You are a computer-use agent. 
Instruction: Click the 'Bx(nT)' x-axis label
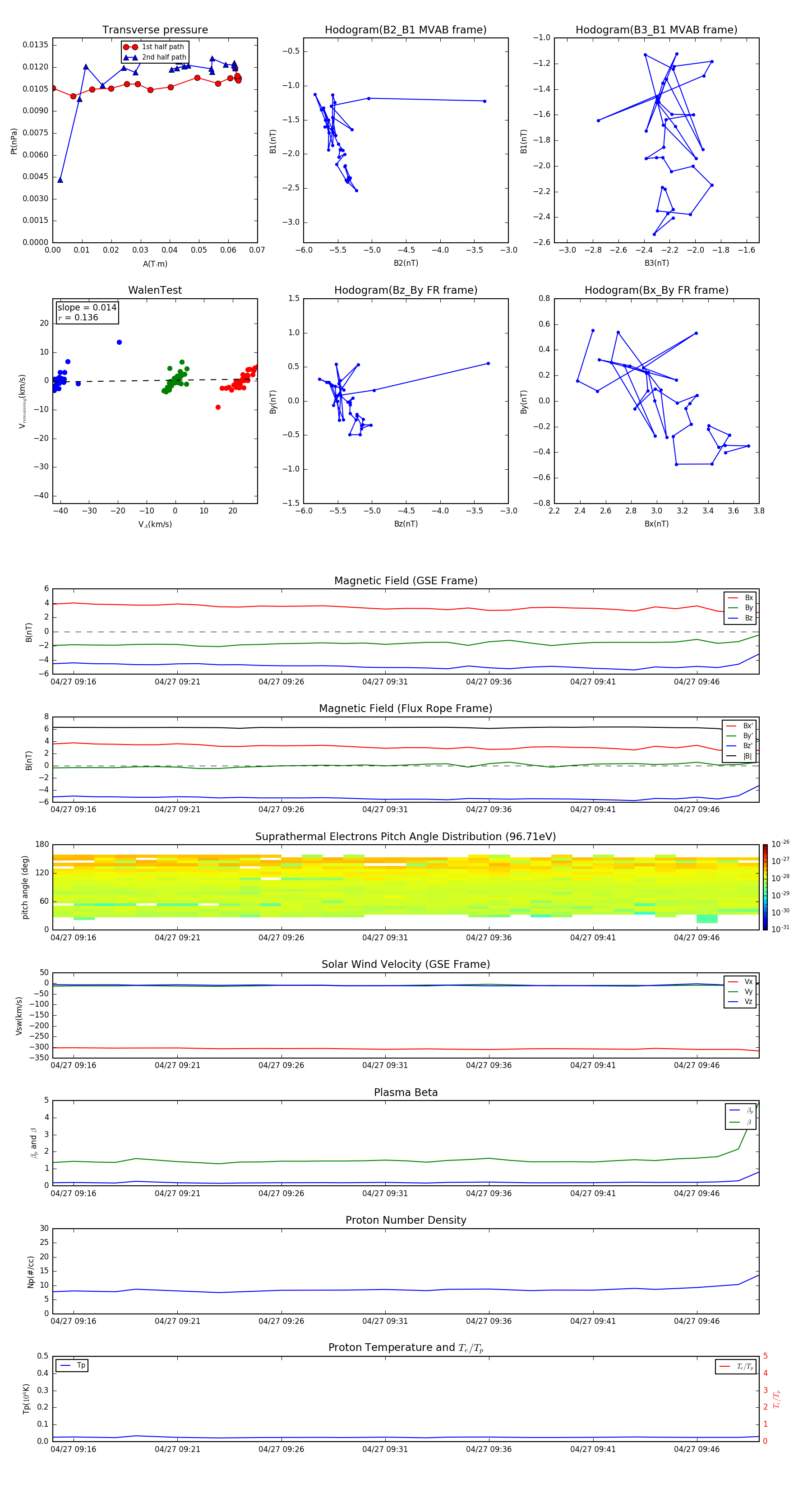click(x=656, y=524)
